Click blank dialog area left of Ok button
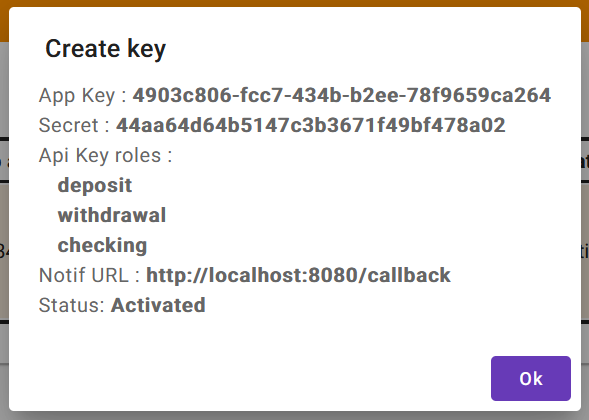Screen dimensions: 589x420 (x=248, y=378)
